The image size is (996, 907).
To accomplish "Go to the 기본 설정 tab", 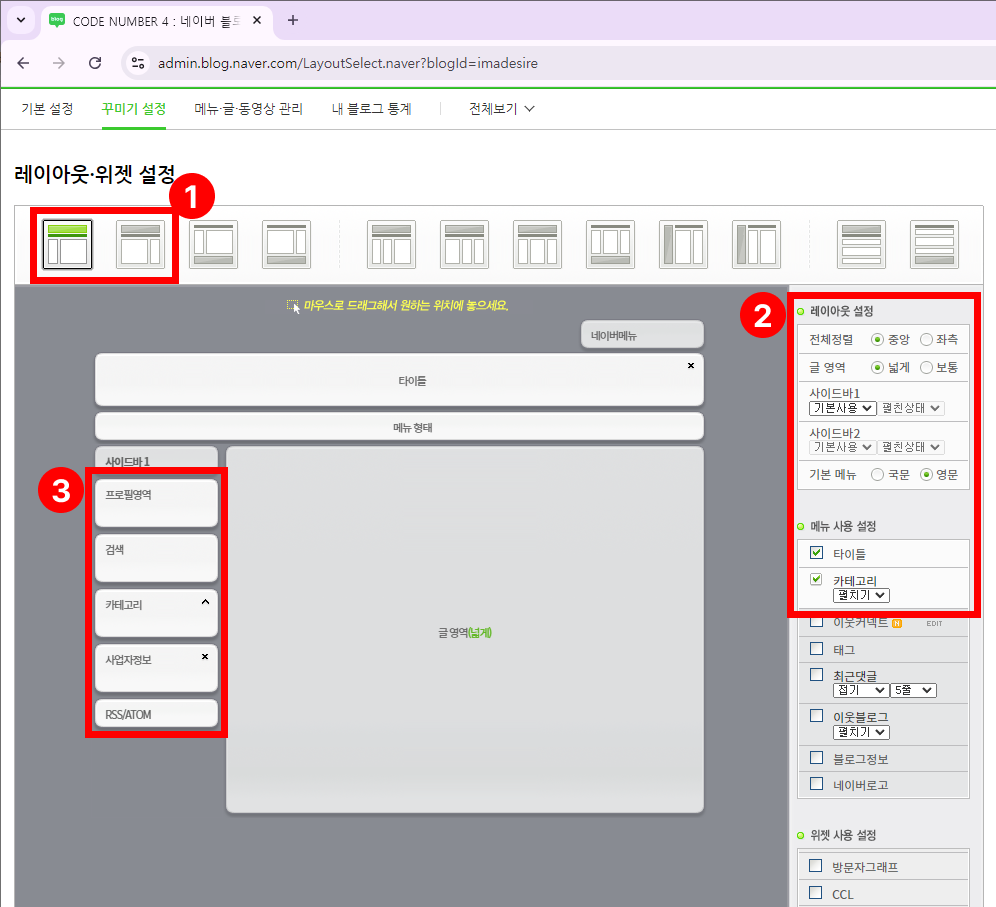I will pyautogui.click(x=47, y=109).
